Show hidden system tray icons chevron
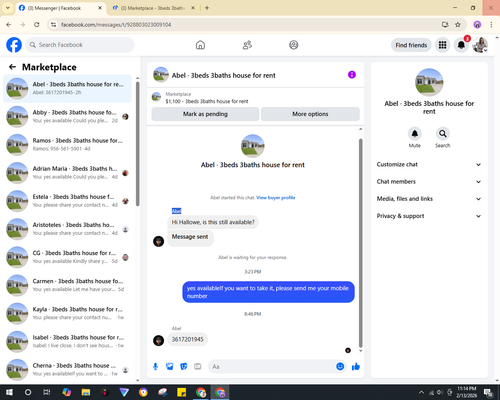 (x=421, y=392)
